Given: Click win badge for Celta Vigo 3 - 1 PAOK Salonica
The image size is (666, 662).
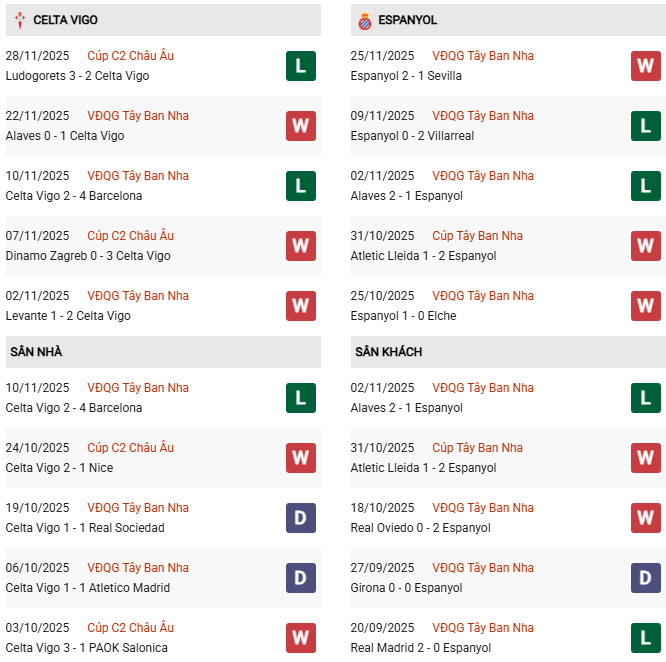Looking at the screenshot, I should (300, 638).
